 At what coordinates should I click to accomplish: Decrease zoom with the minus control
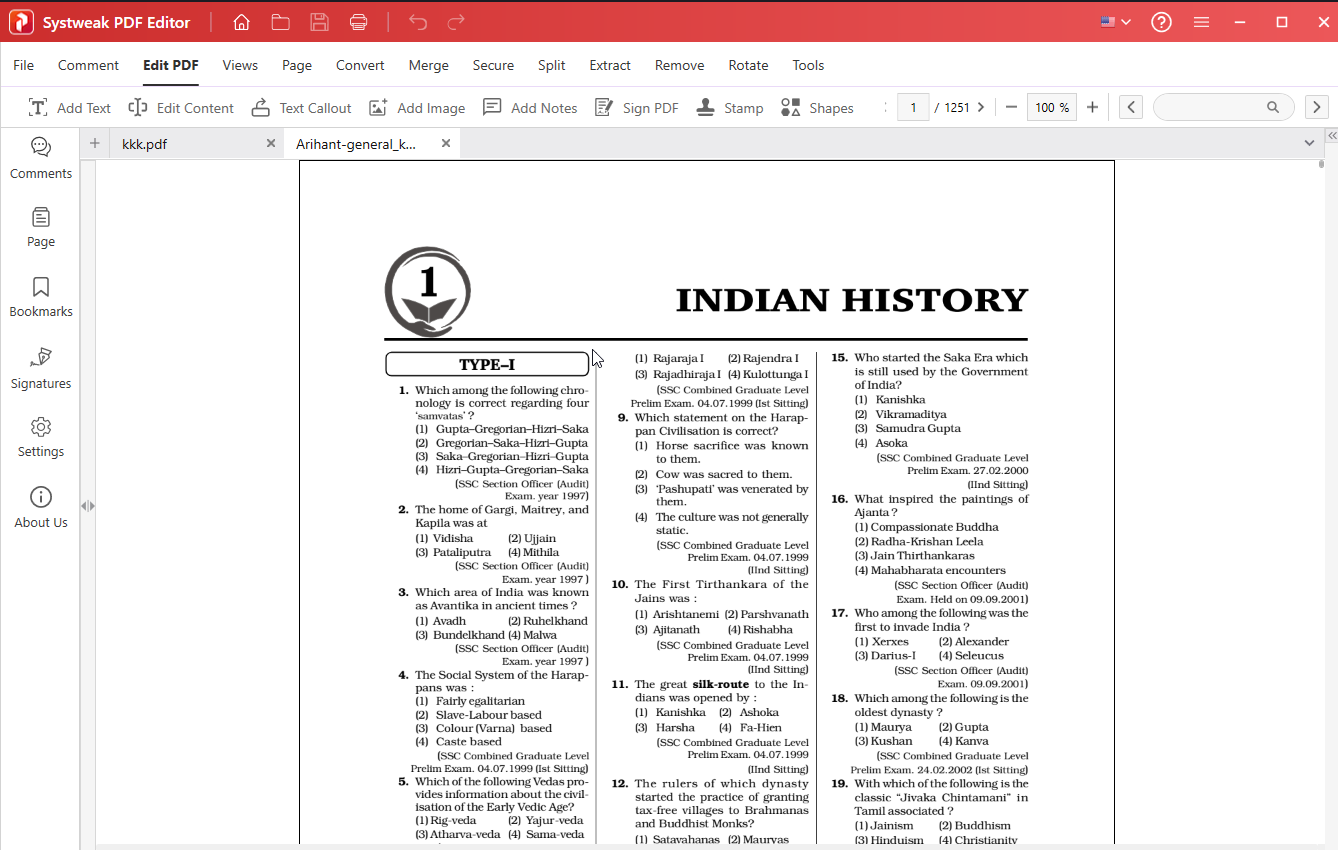1013,107
